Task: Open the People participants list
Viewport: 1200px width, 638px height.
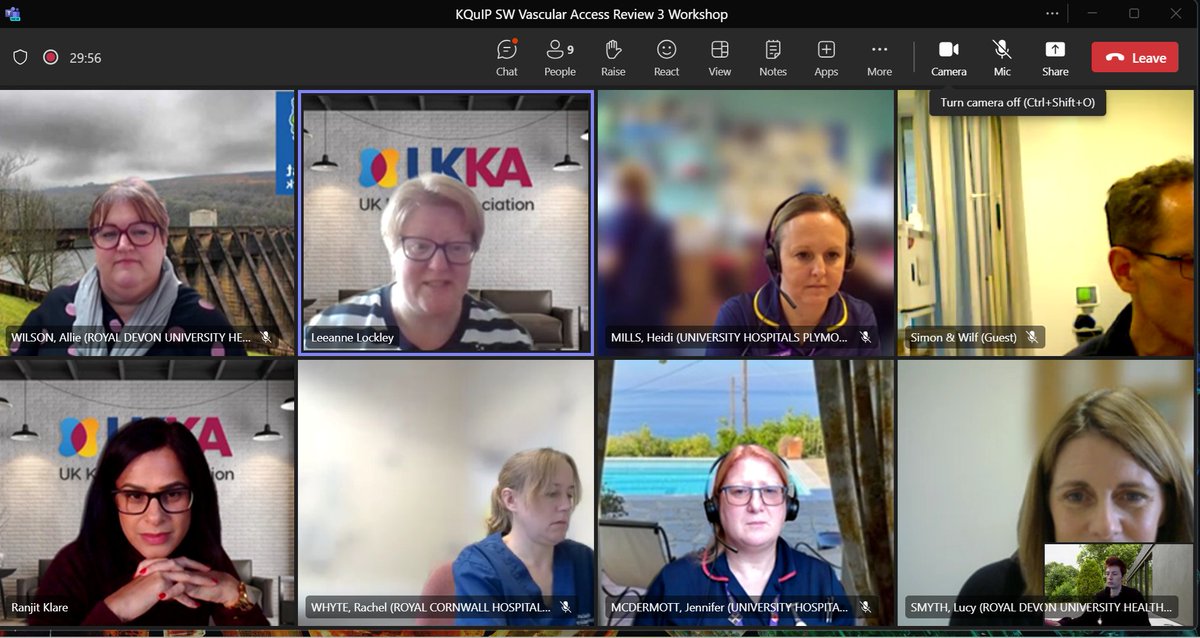Action: click(x=560, y=58)
